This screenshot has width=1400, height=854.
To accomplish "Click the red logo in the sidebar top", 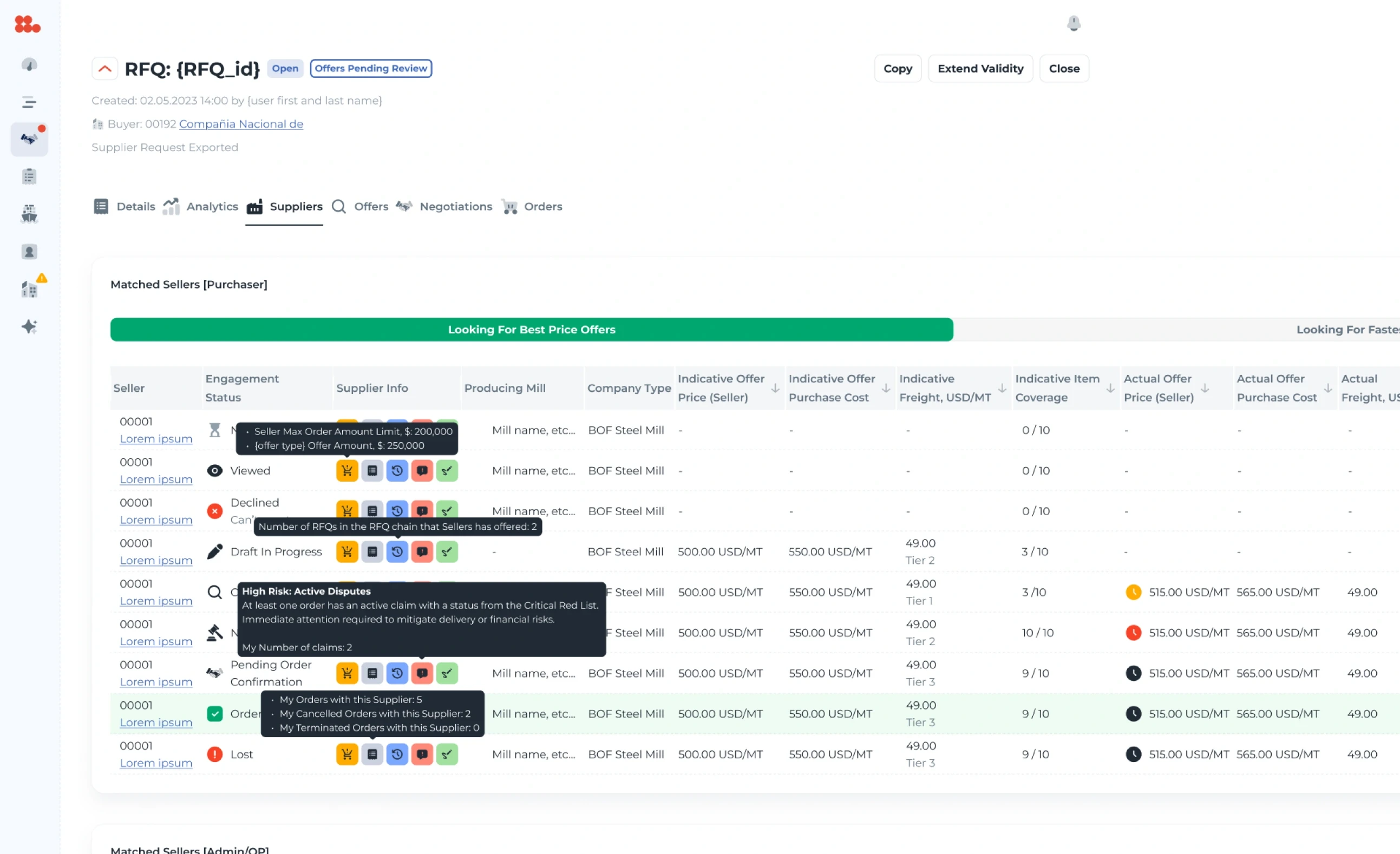I will [x=27, y=24].
